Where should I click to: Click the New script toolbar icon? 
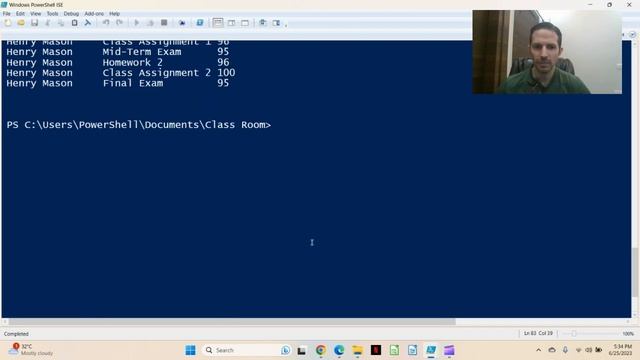[x=8, y=23]
